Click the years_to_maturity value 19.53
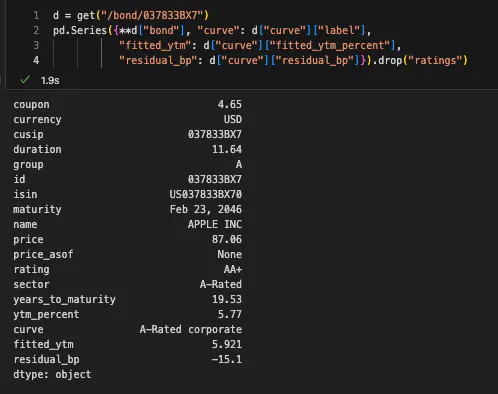Screen dimensions: 498x394 [227, 299]
